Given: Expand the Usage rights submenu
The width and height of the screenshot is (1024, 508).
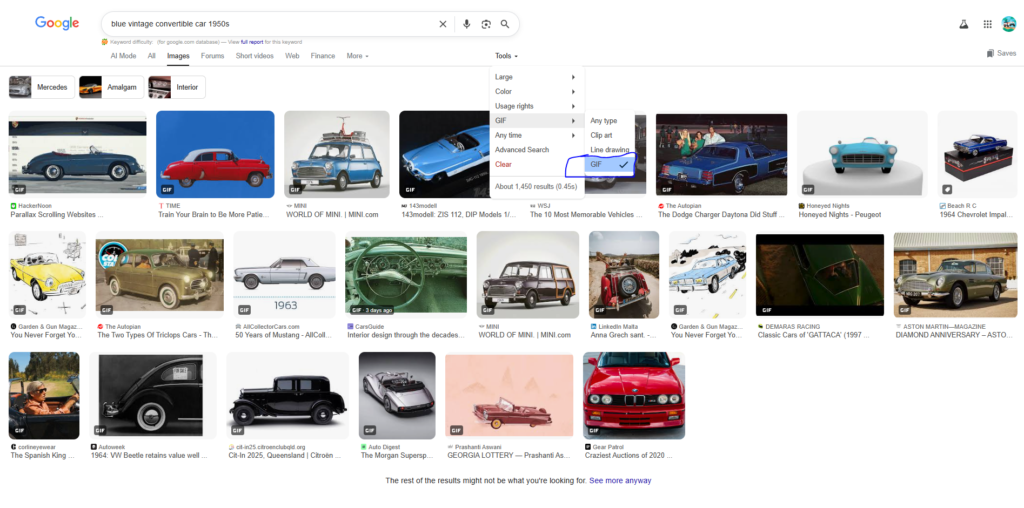Looking at the screenshot, I should click(537, 106).
